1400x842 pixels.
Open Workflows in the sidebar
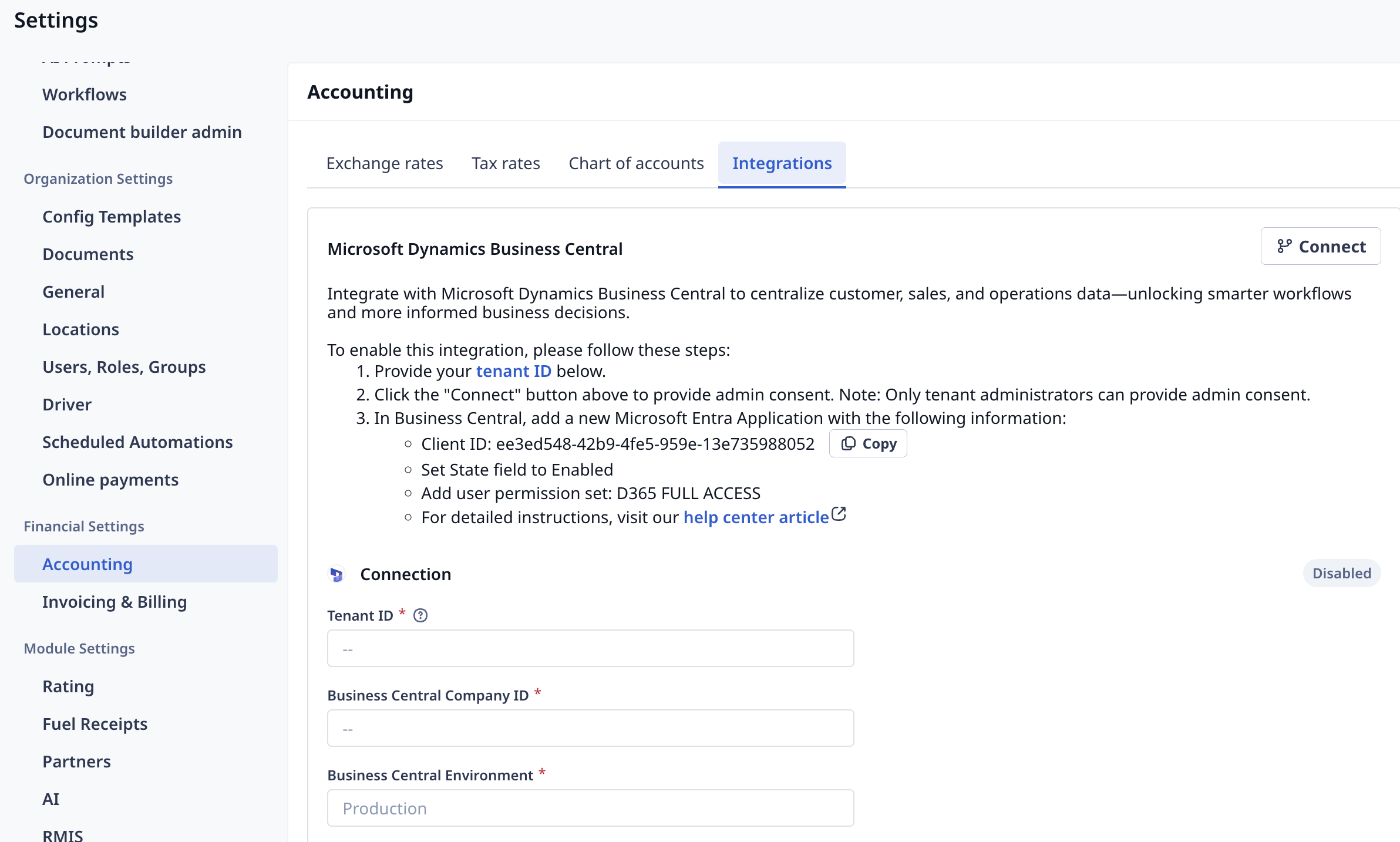[x=85, y=95]
